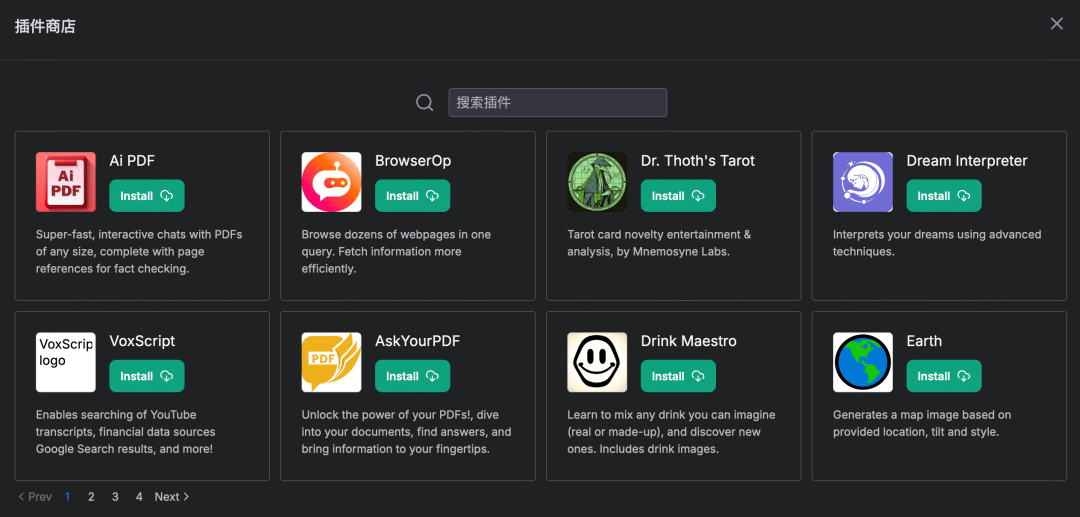Image resolution: width=1080 pixels, height=517 pixels.
Task: Click the AskYourPDF title text
Action: tap(417, 341)
